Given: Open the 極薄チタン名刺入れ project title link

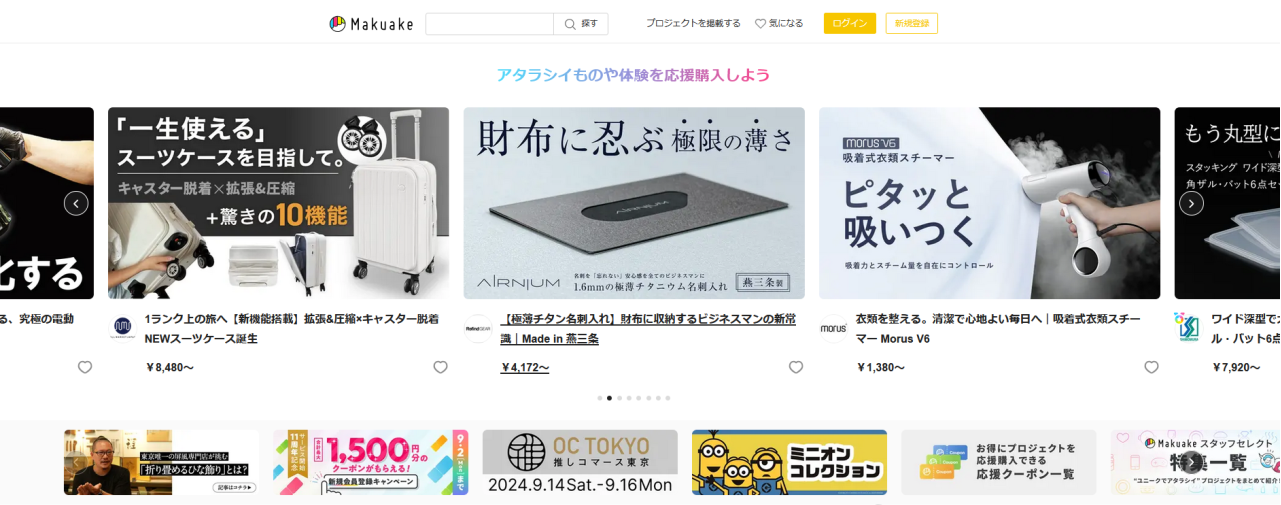Looking at the screenshot, I should tap(648, 328).
